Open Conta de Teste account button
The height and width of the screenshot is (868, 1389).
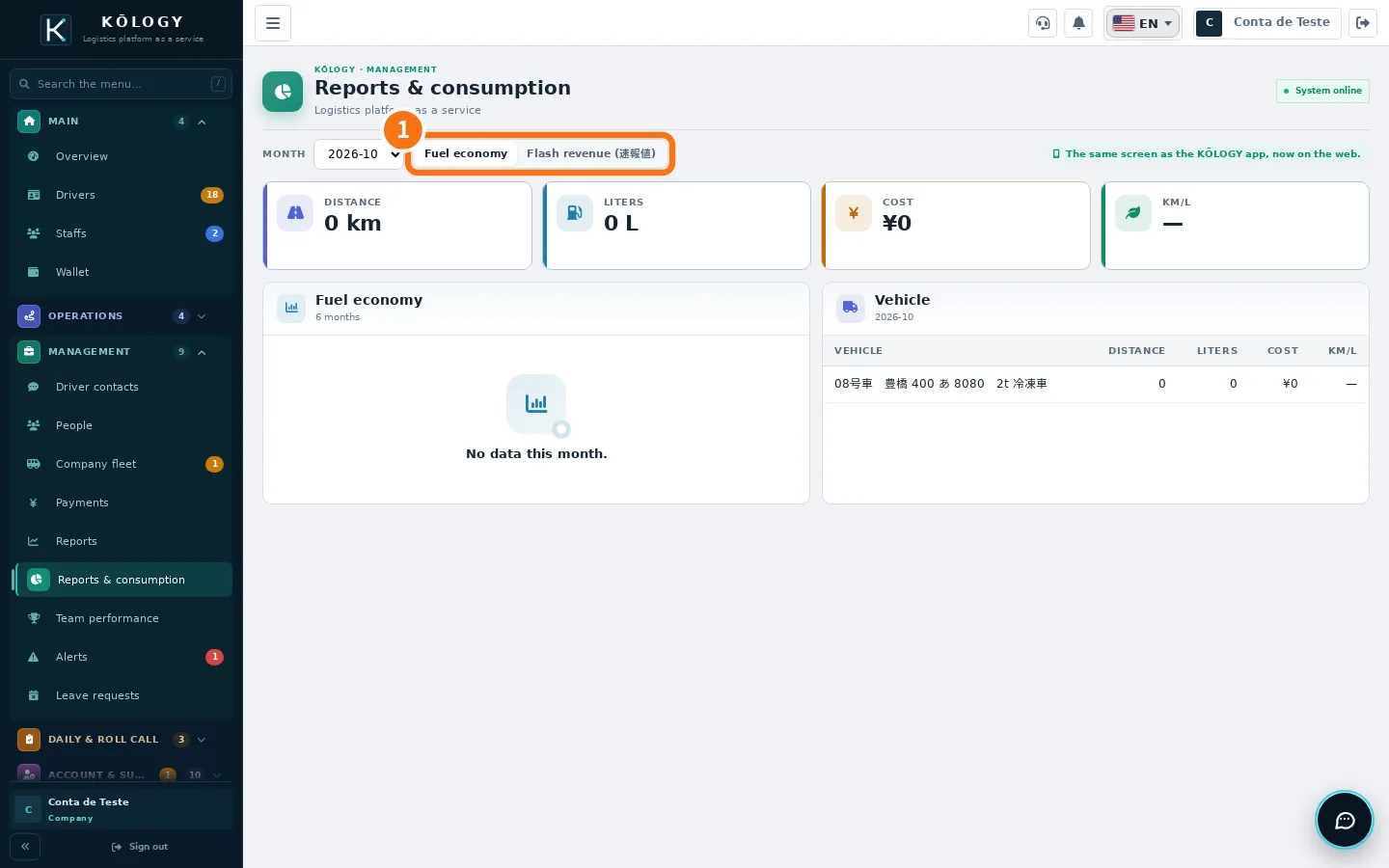(1266, 23)
